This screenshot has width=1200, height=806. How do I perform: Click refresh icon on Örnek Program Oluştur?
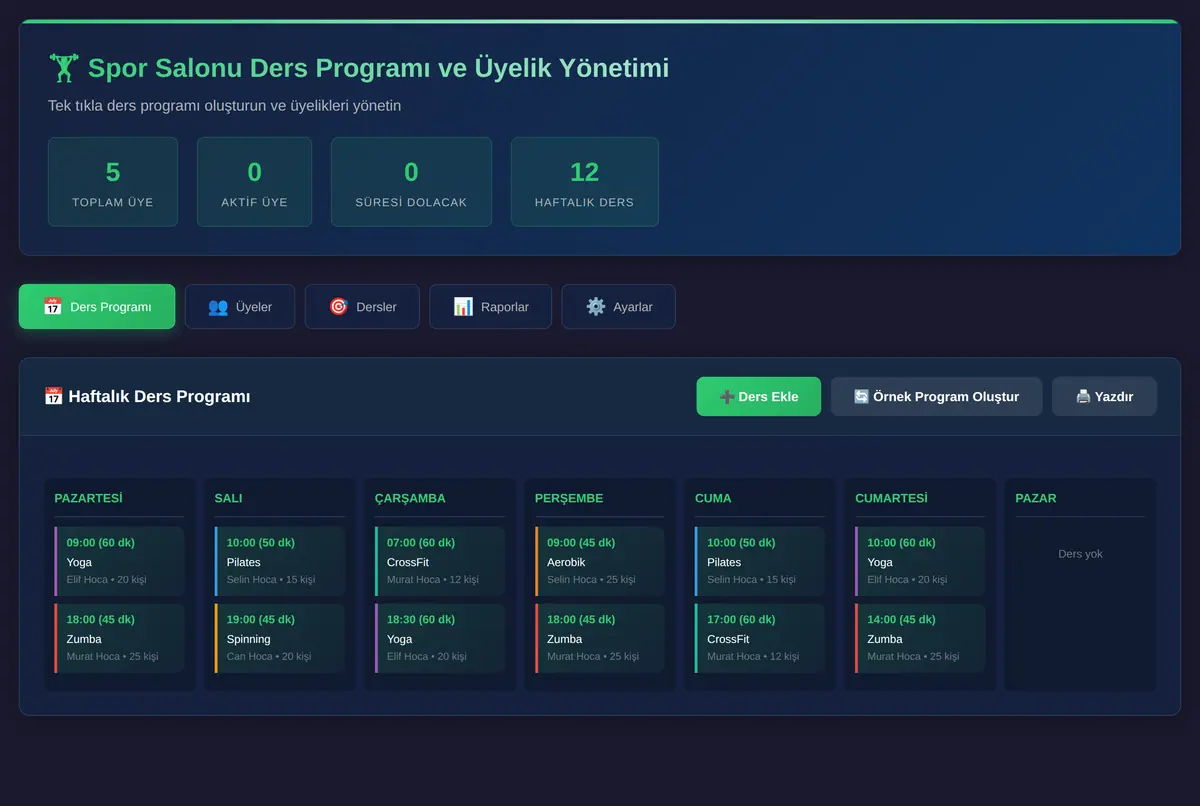pos(861,397)
